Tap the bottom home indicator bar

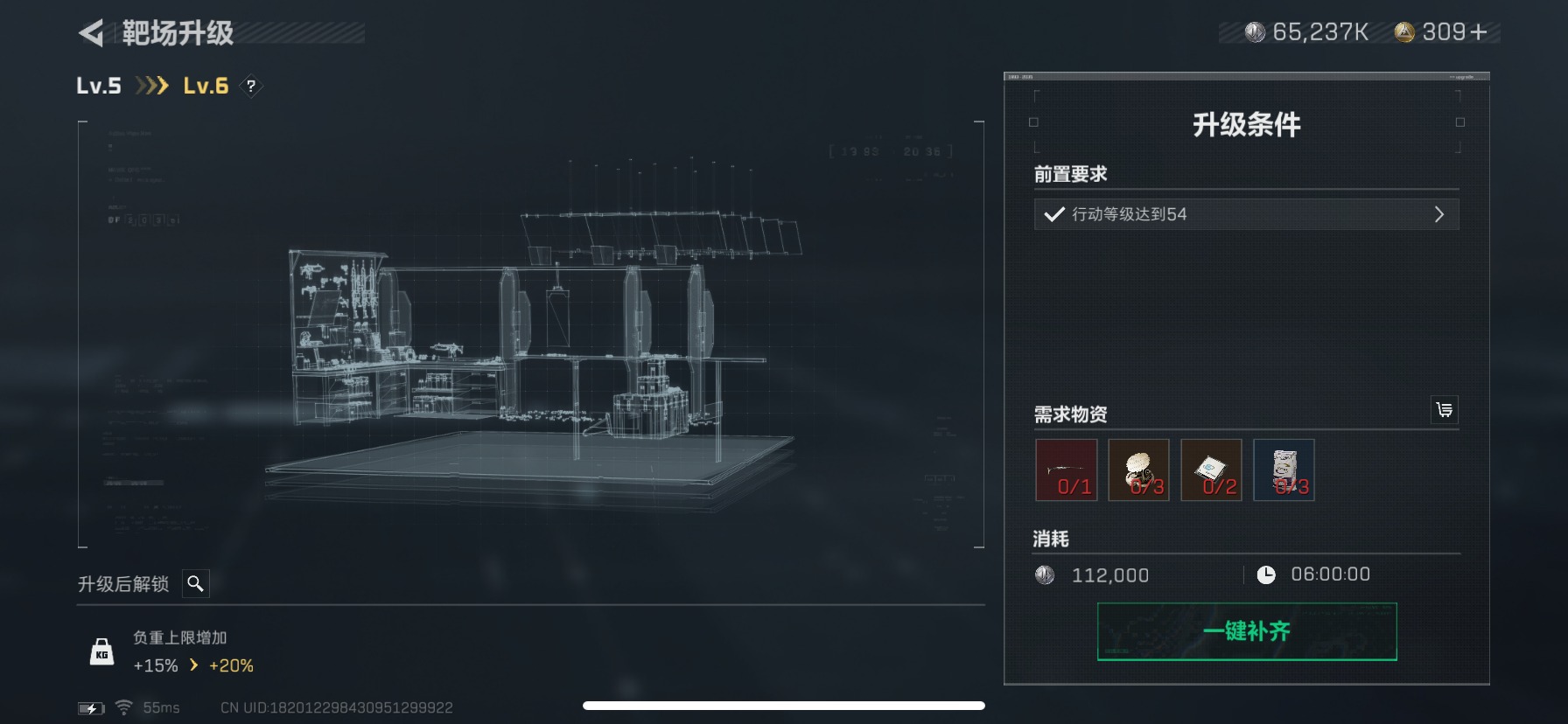click(x=784, y=706)
